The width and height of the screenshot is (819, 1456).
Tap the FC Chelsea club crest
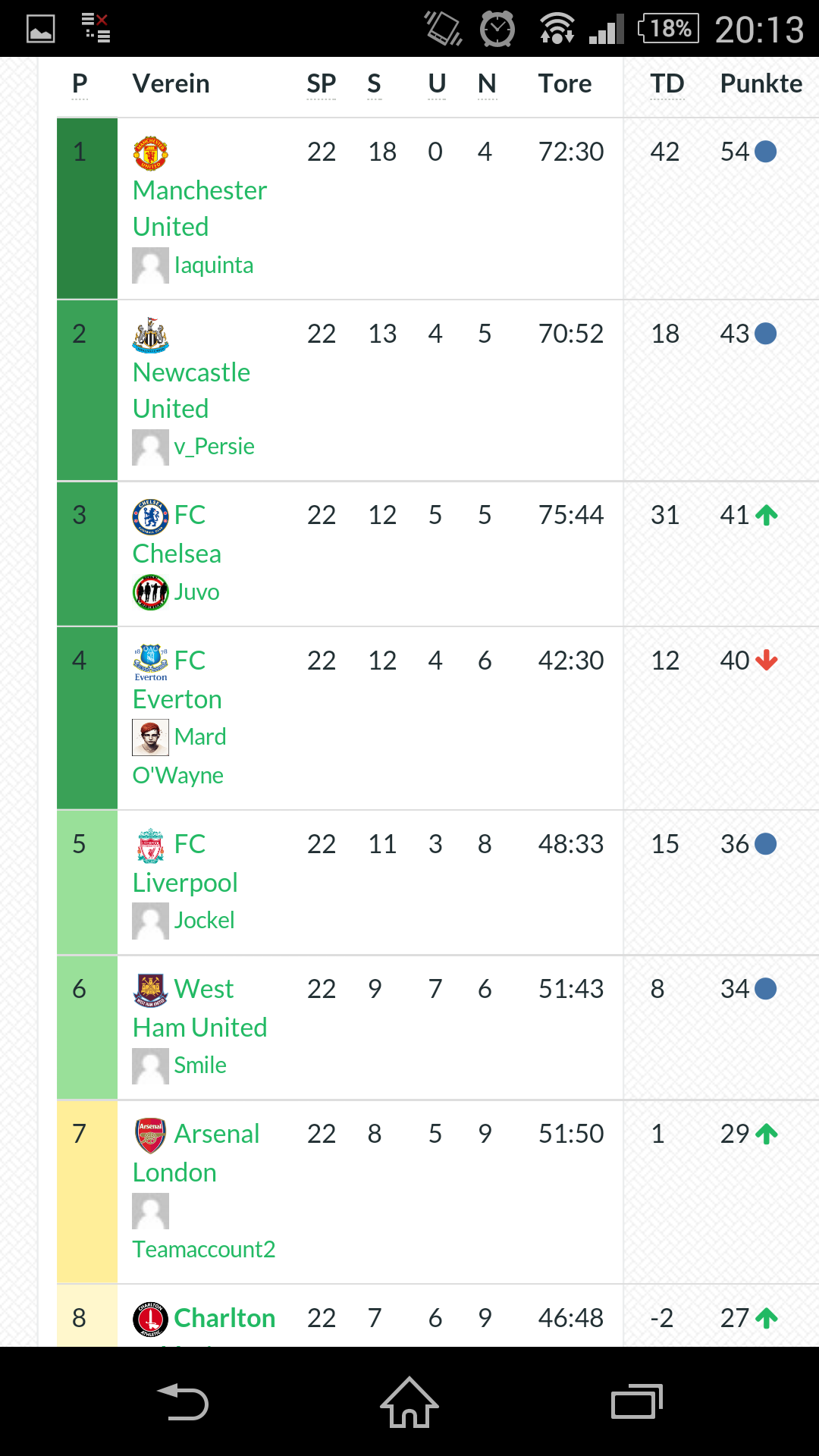click(150, 516)
